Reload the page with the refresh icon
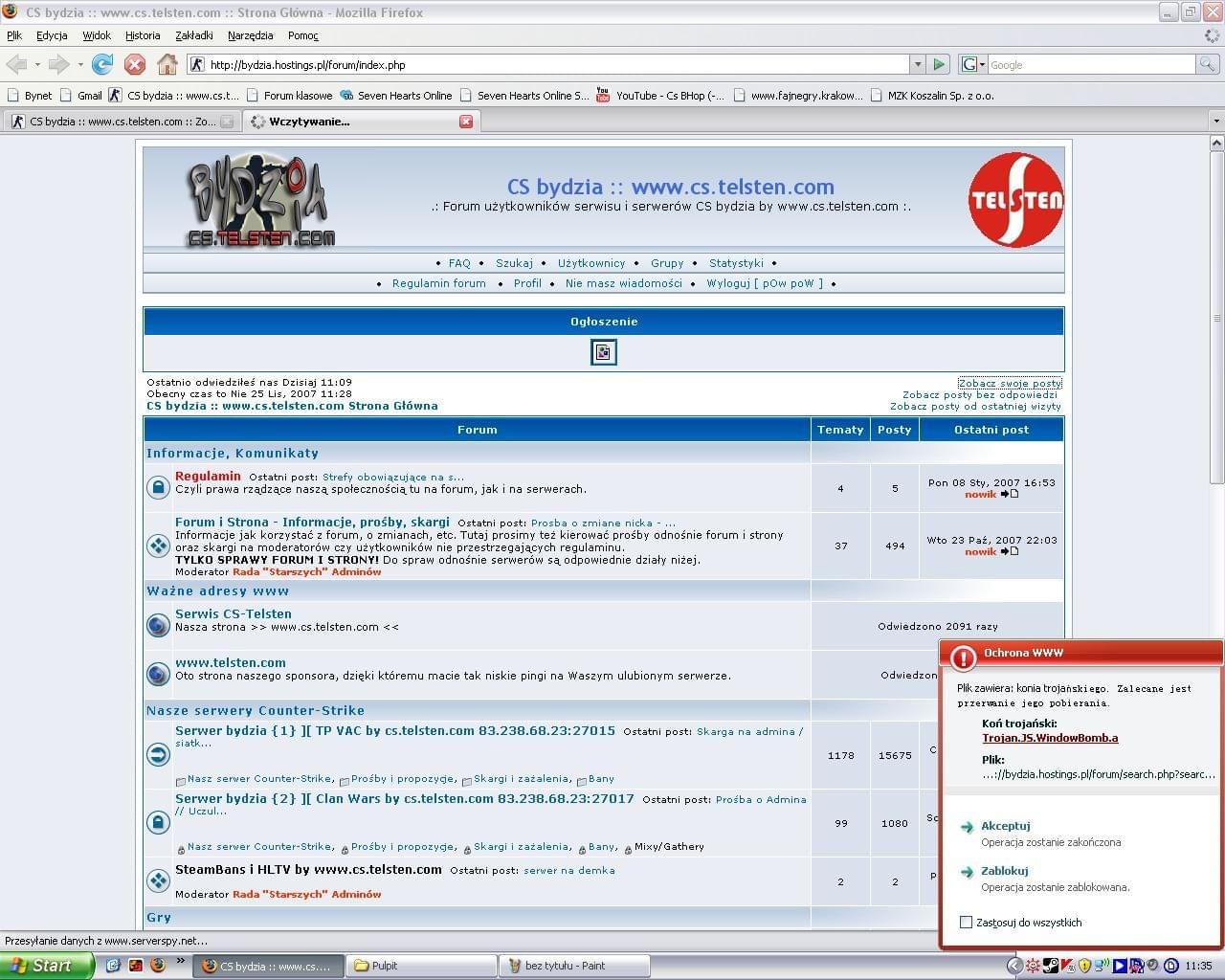 (x=102, y=64)
